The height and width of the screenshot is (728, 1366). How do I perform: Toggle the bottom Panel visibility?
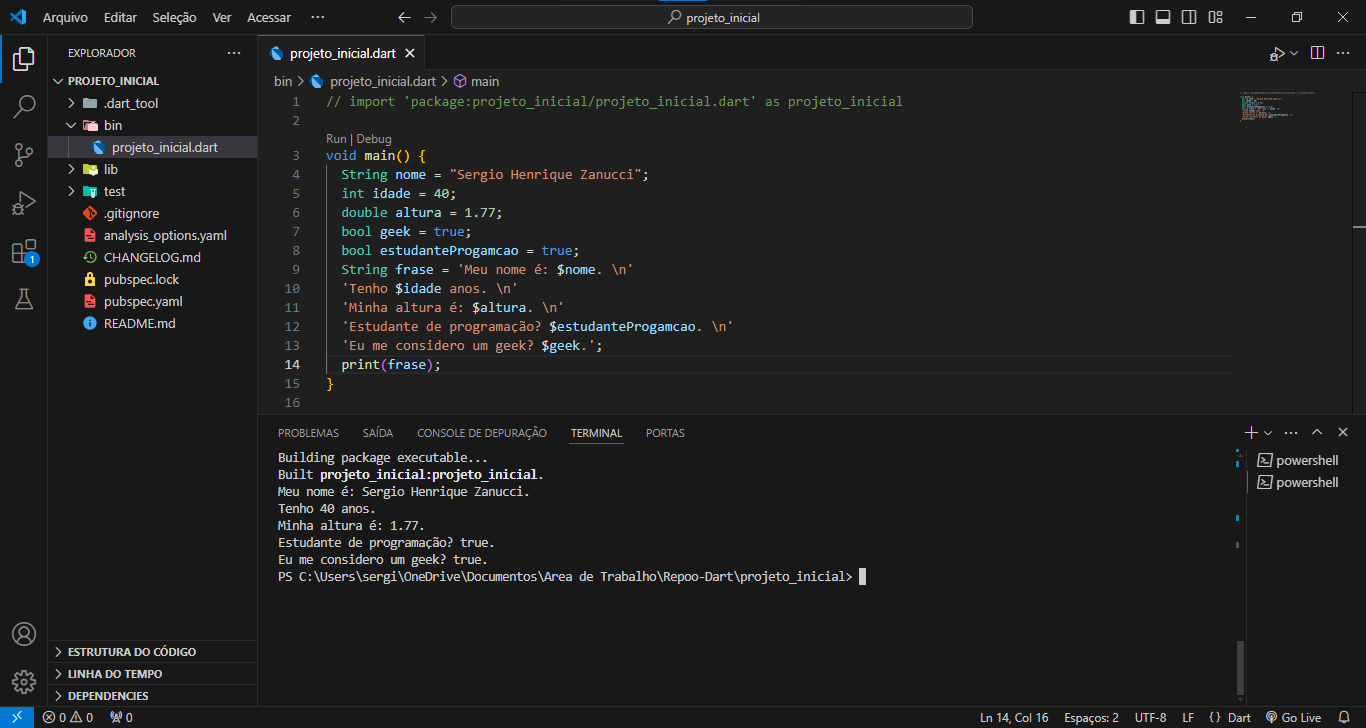(x=1163, y=17)
